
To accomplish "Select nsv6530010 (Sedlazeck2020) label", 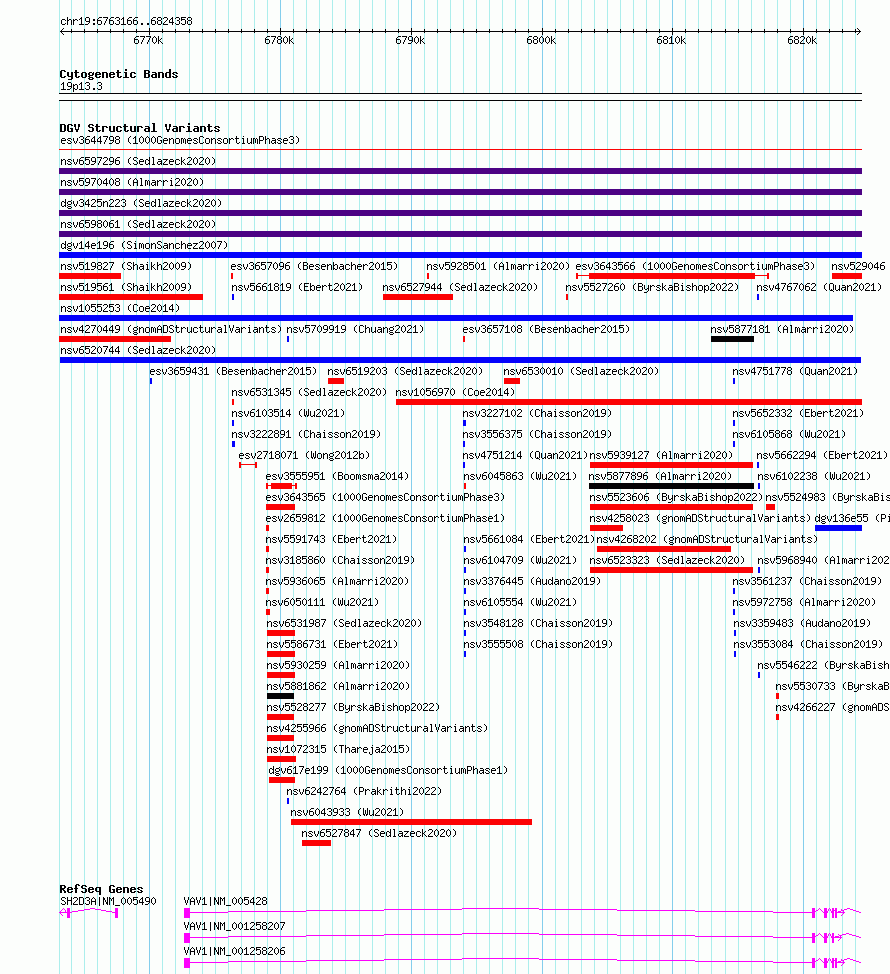I will (581, 372).
